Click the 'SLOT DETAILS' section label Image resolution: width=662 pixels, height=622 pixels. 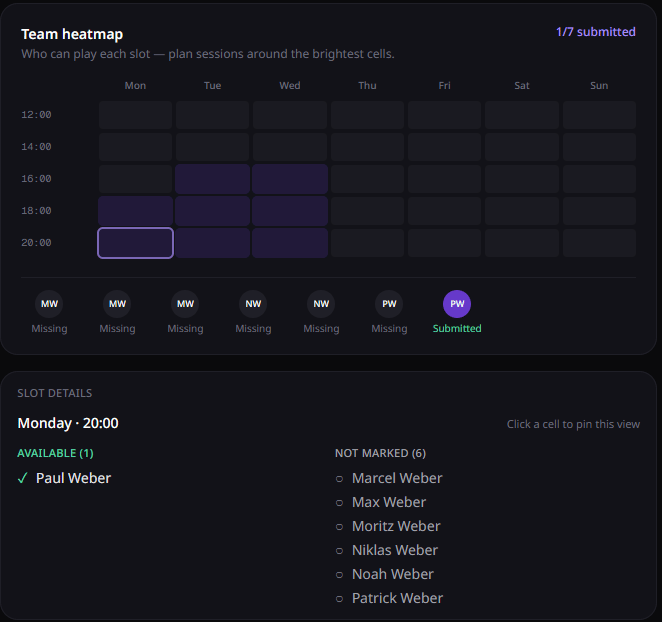[54, 393]
